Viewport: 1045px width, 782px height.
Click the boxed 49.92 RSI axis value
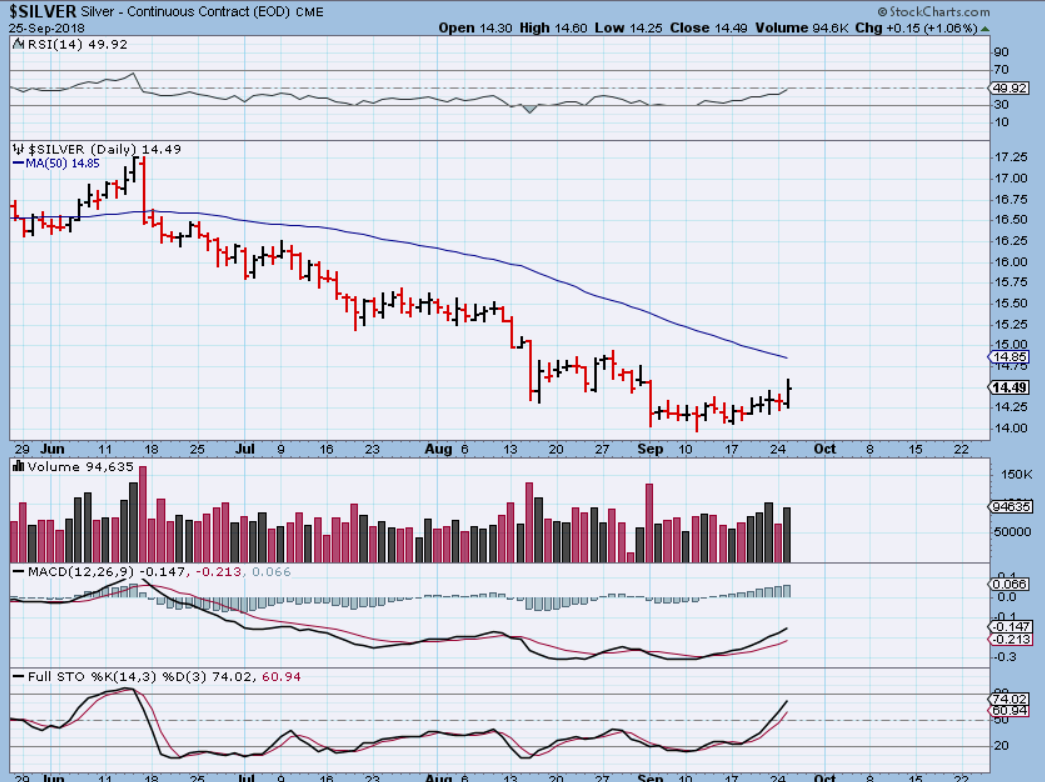point(1010,88)
